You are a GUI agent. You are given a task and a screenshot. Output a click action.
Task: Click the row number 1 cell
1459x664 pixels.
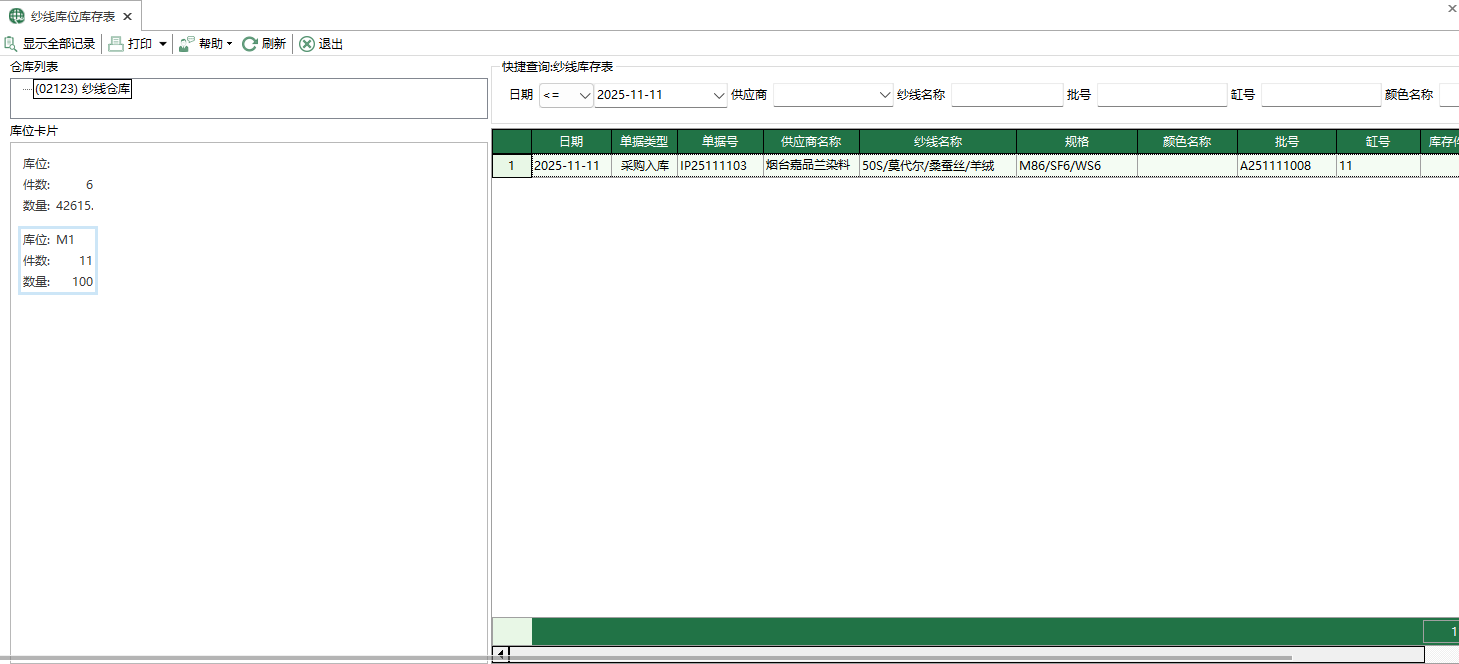click(x=511, y=165)
